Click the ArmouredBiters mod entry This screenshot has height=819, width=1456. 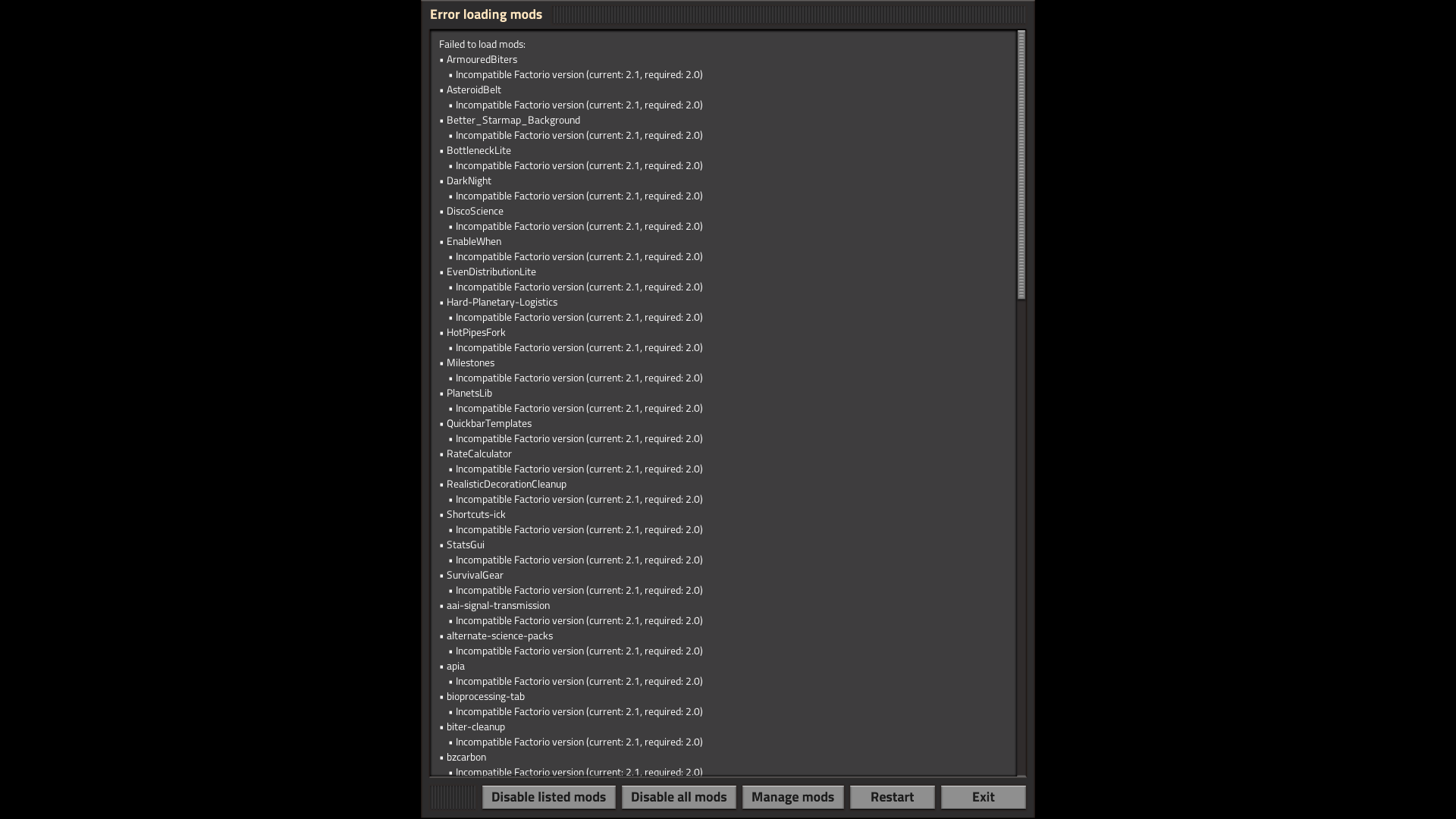click(x=482, y=59)
